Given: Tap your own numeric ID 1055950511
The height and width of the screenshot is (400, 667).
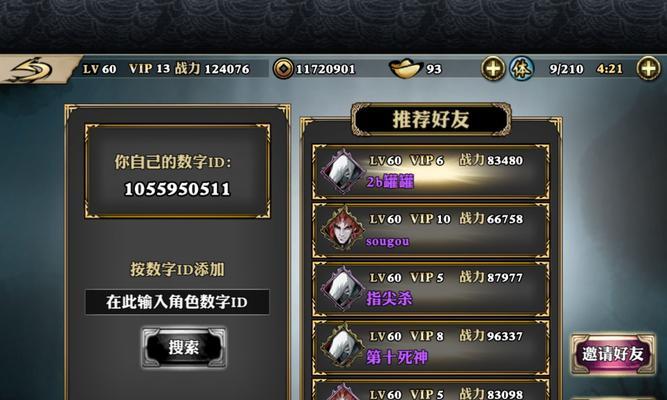Looking at the screenshot, I should tap(177, 189).
